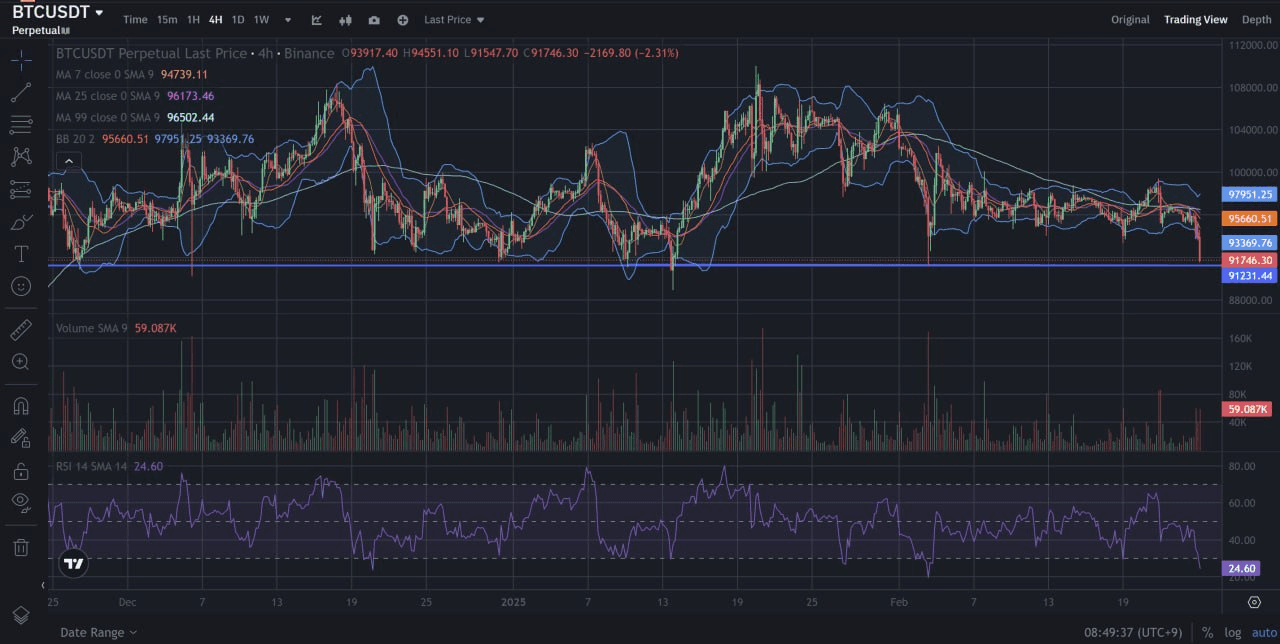Viewport: 1280px width, 644px height.
Task: Take a chart snapshot with camera icon
Action: pos(374,20)
